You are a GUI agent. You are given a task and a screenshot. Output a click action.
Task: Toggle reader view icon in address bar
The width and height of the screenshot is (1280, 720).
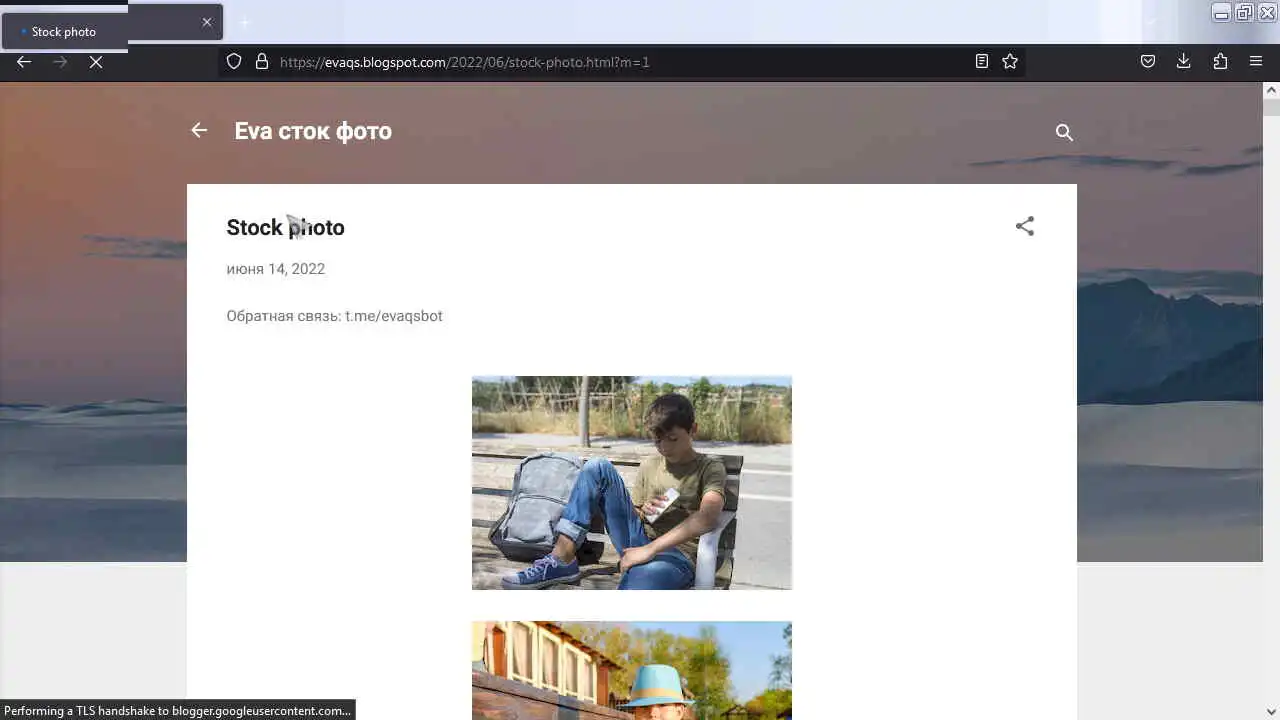[982, 62]
